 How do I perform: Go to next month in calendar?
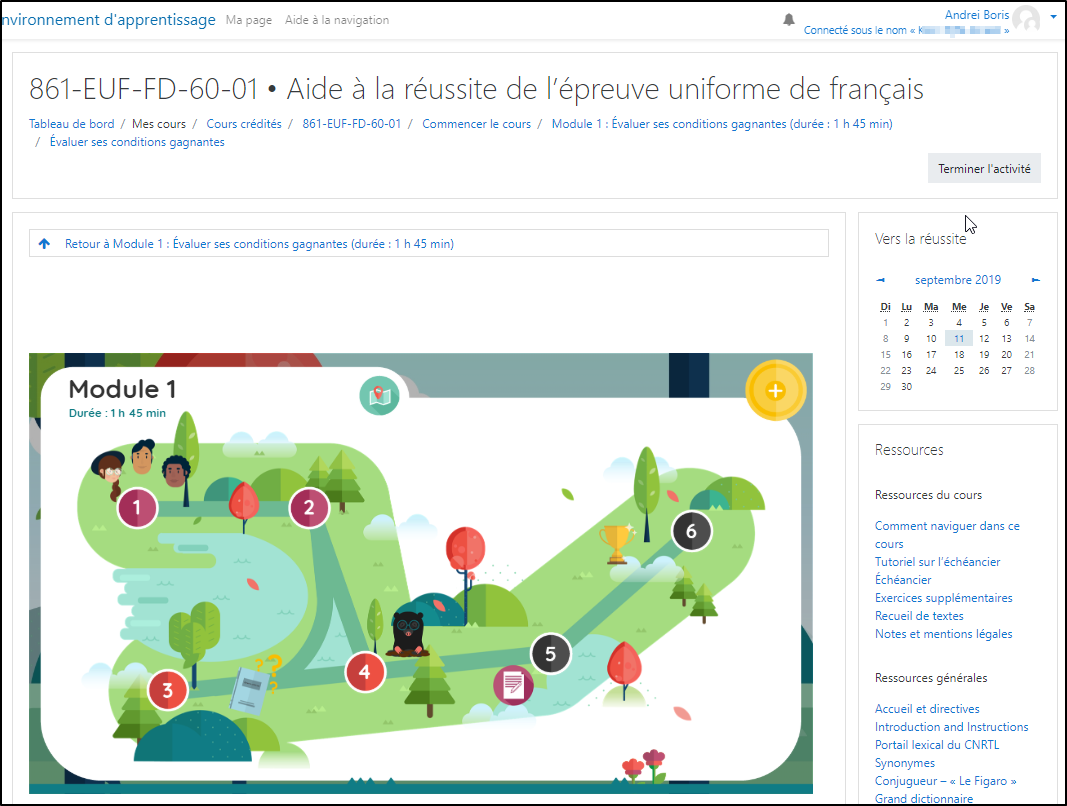coord(1035,281)
